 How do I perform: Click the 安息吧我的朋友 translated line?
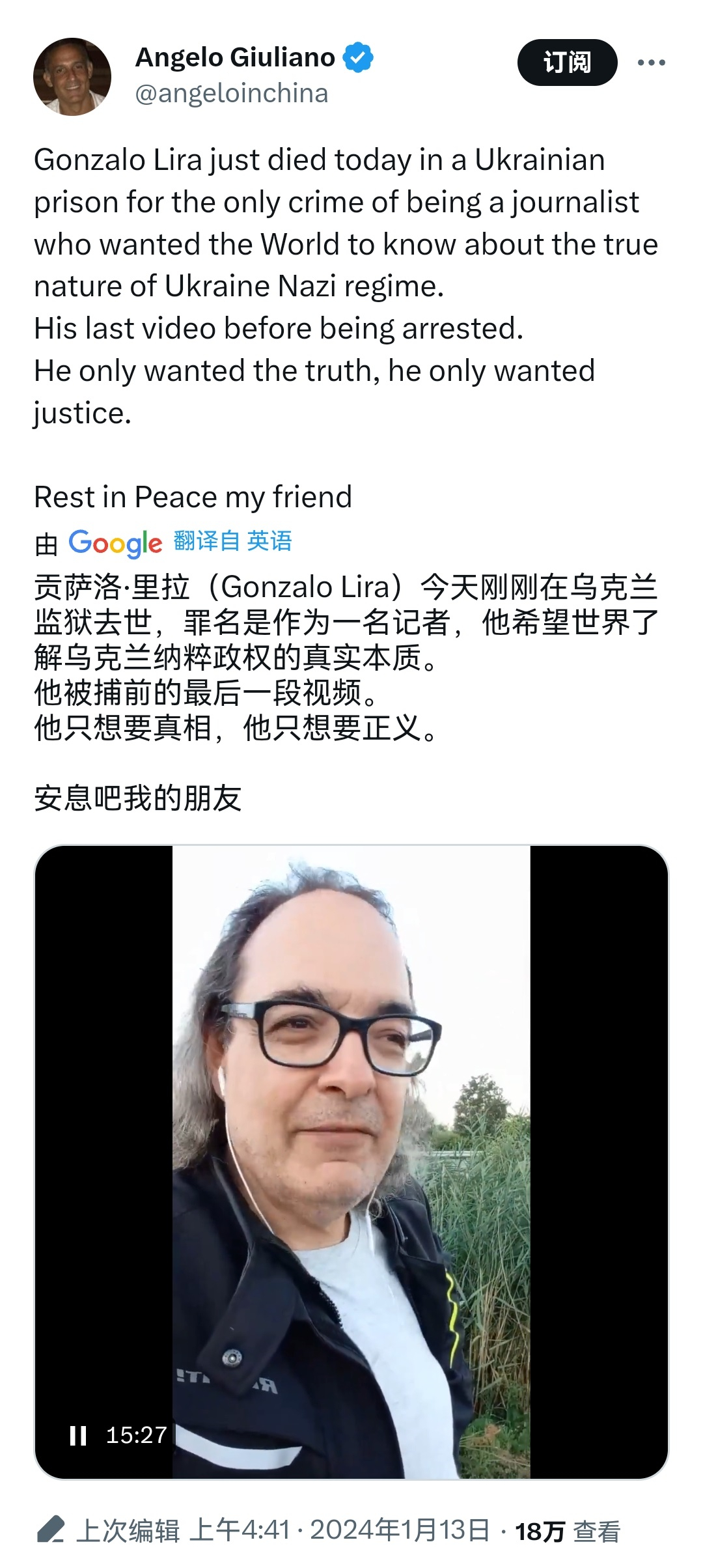pyautogui.click(x=138, y=798)
